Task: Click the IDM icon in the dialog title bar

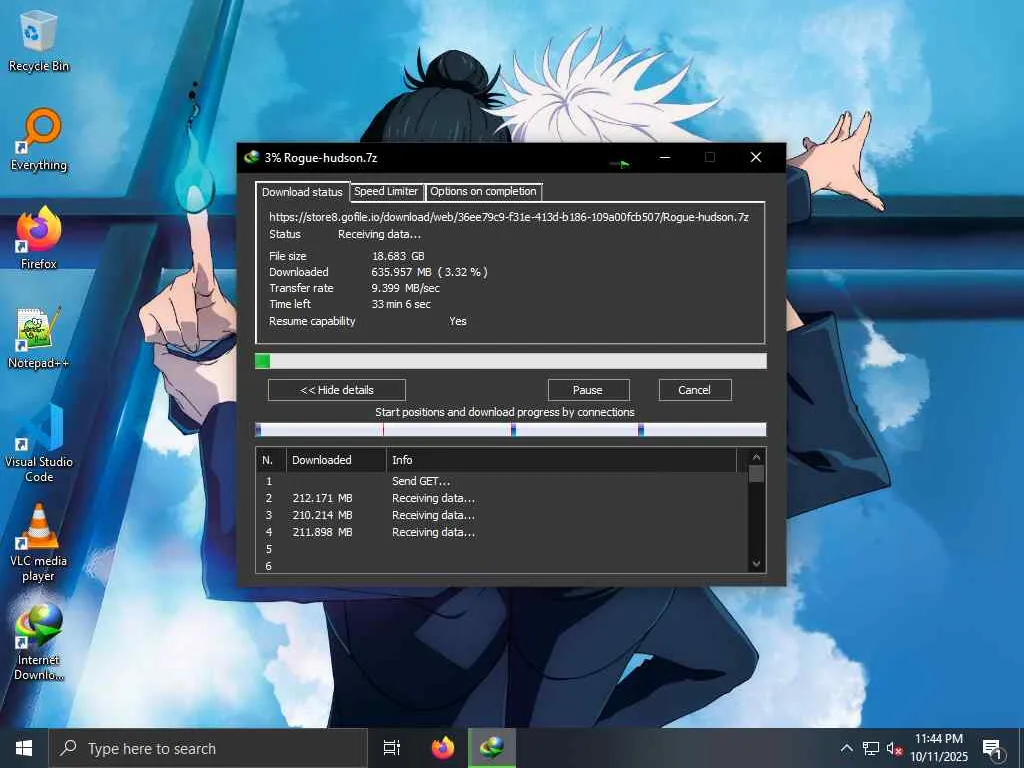Action: click(251, 157)
